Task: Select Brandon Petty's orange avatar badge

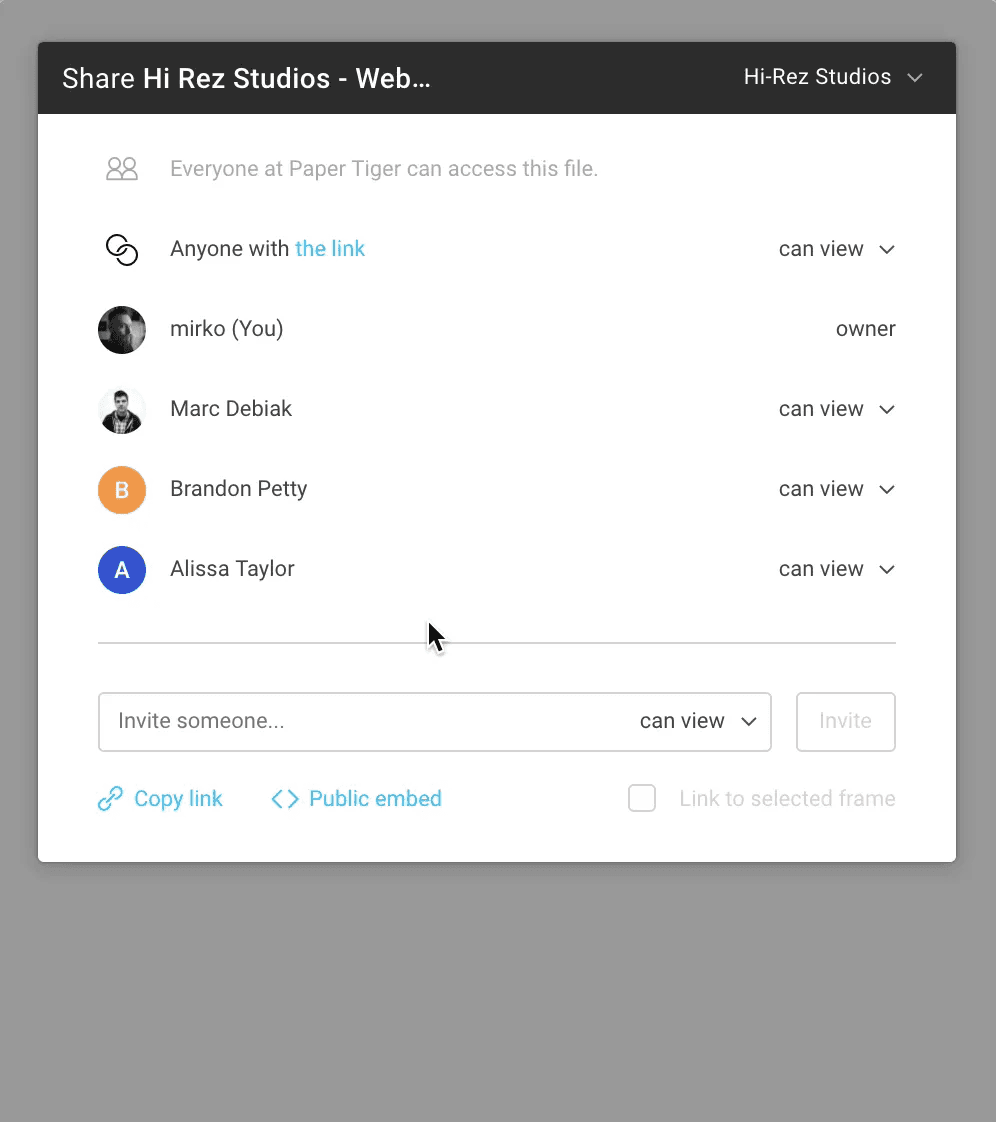Action: (x=122, y=490)
